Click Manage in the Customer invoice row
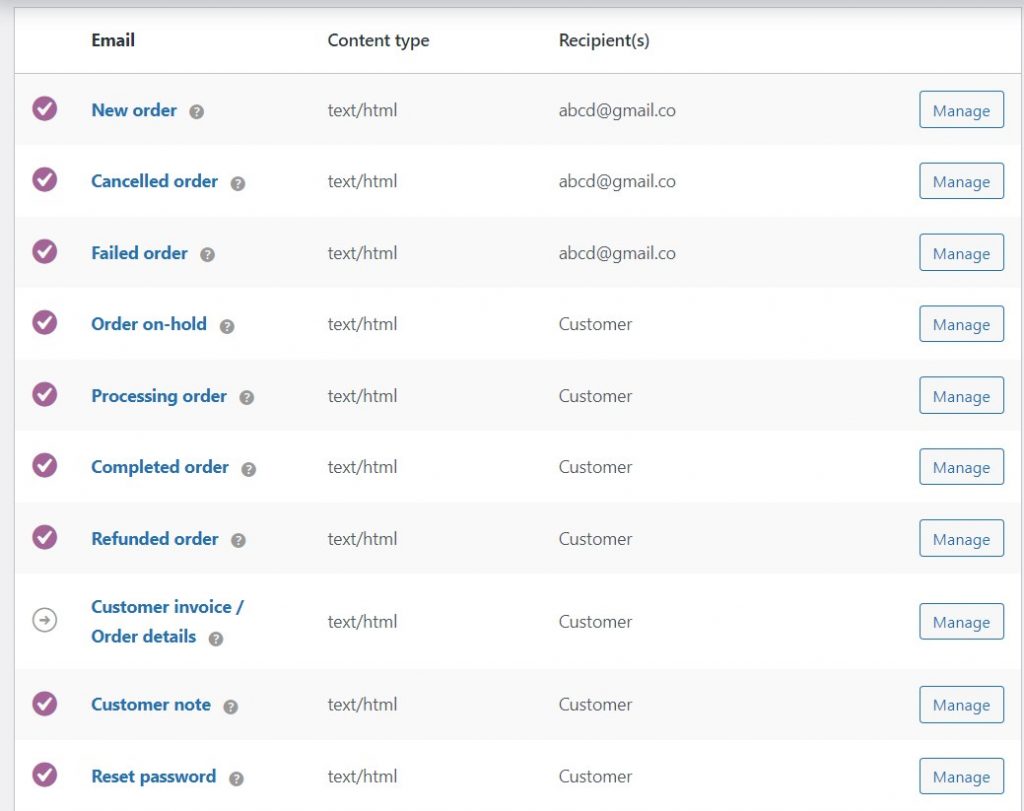This screenshot has width=1024, height=811. pos(961,622)
